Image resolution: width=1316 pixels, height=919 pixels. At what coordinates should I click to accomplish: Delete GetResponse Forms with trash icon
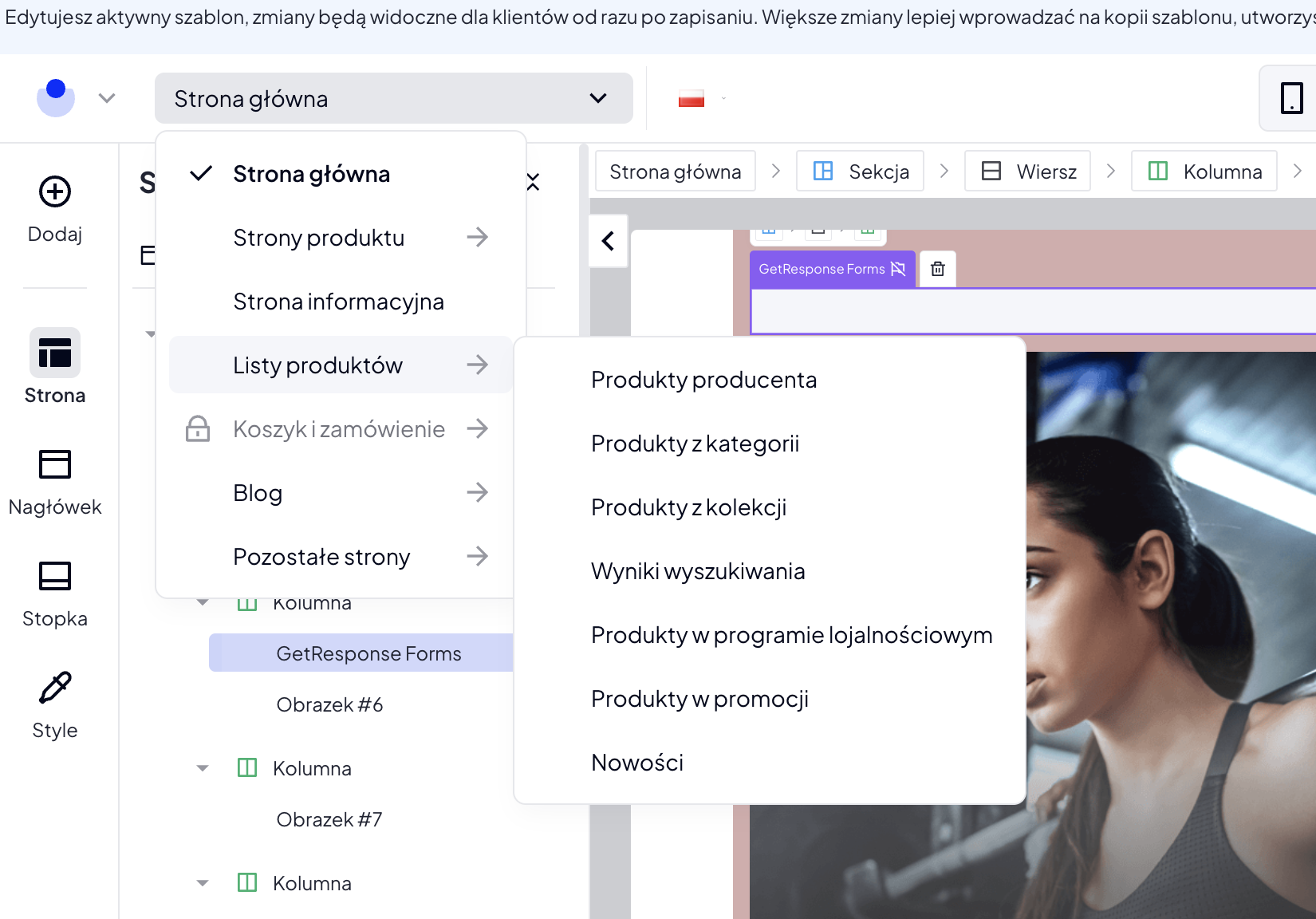point(938,269)
